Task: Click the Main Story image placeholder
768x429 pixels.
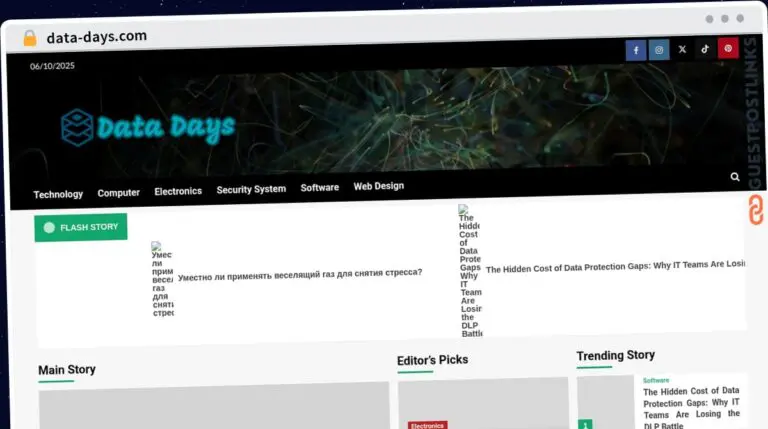Action: [x=214, y=406]
